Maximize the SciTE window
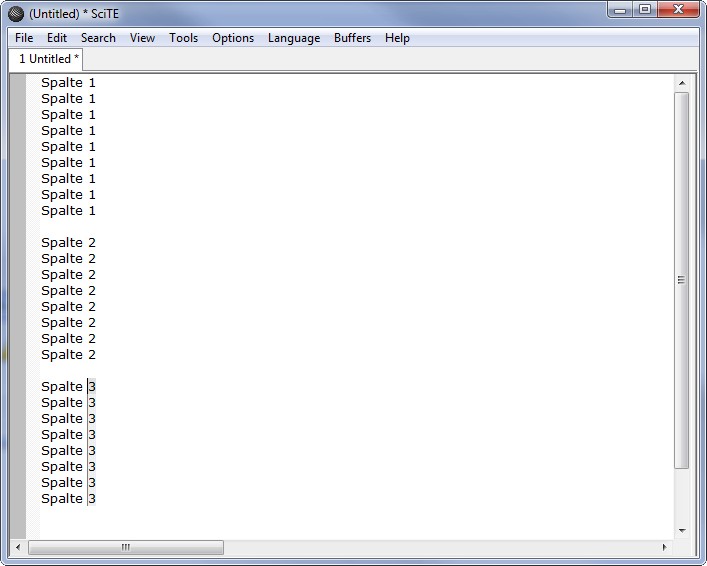707x566 pixels. 645,10
